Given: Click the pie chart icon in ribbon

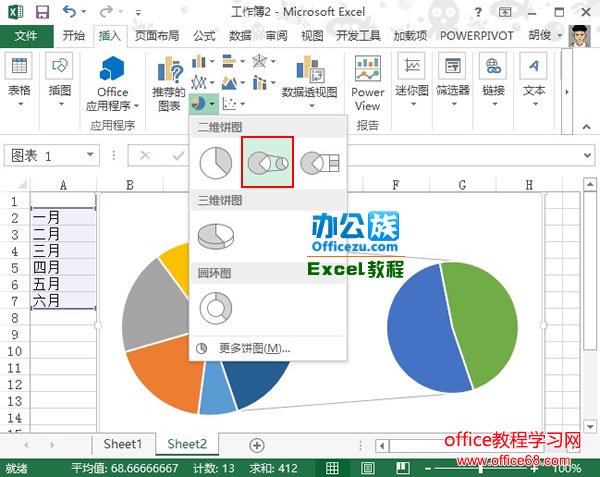Looking at the screenshot, I should (198, 103).
